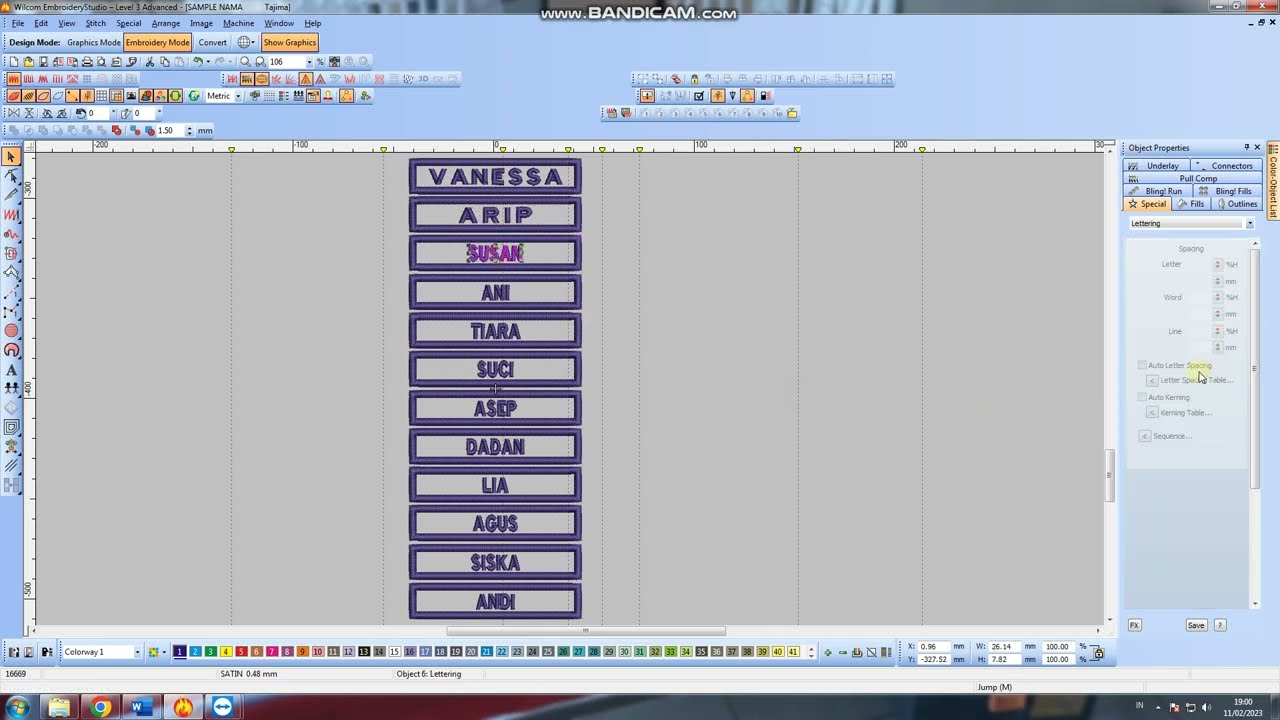This screenshot has width=1280, height=720.
Task: Click the color palette editor icon
Action: click(154, 652)
